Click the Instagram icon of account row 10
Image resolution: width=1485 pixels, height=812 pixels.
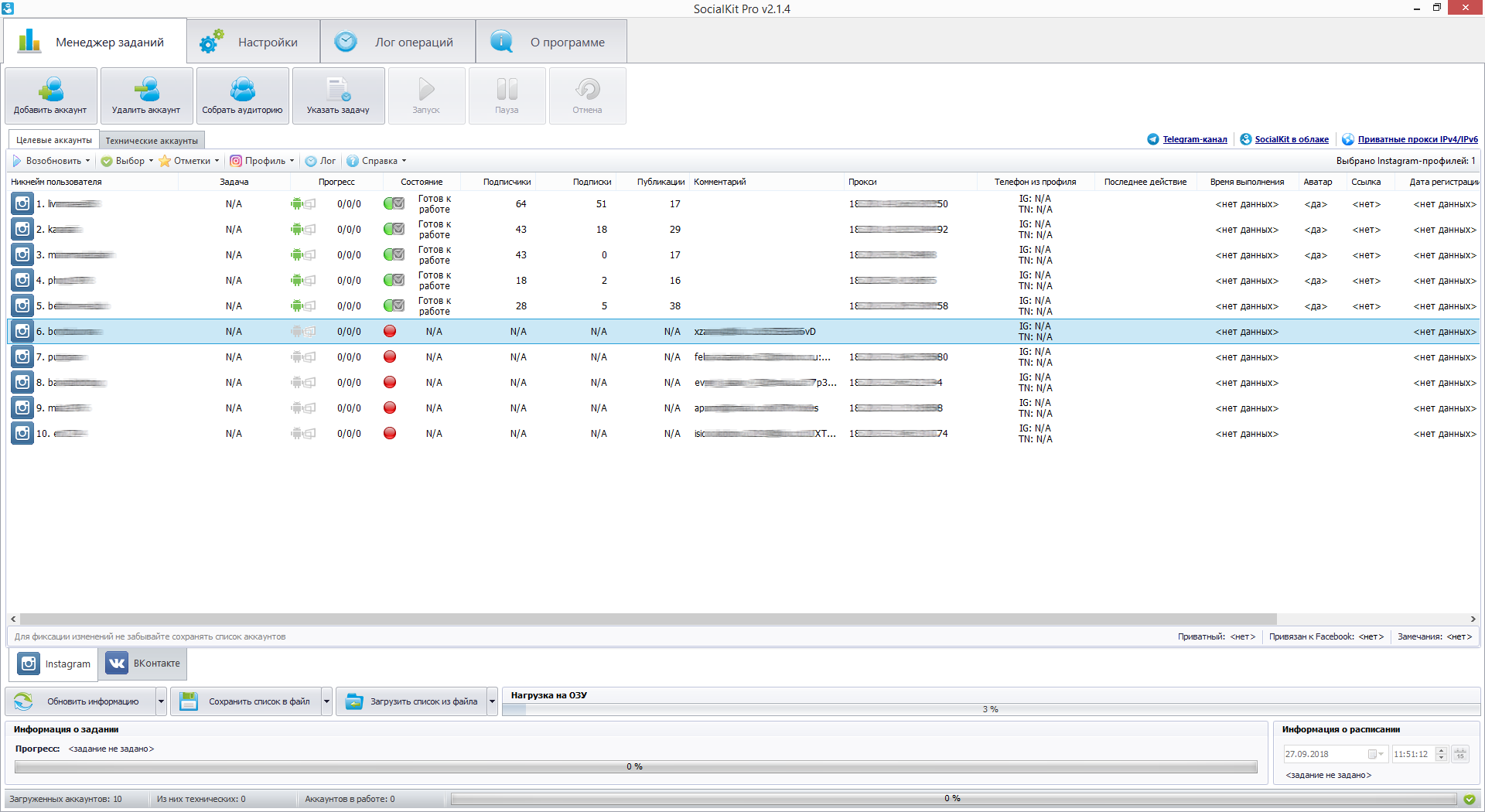click(x=22, y=433)
